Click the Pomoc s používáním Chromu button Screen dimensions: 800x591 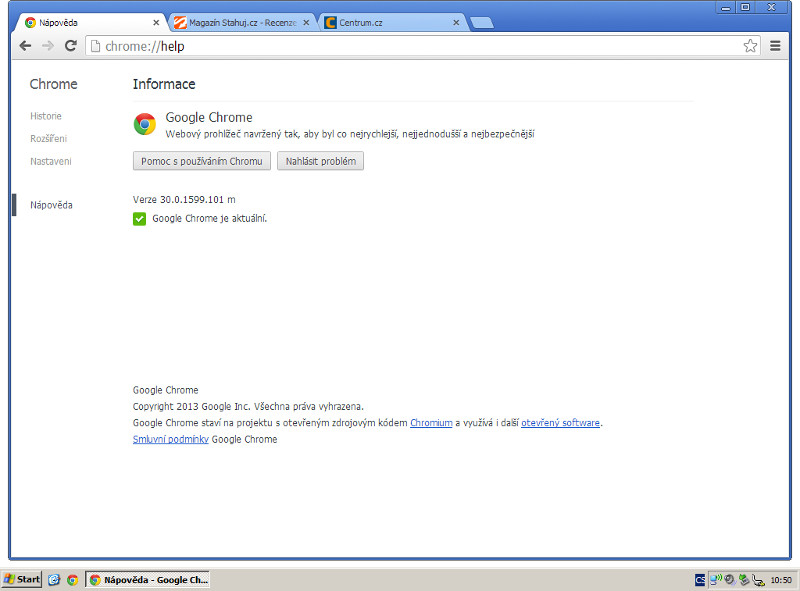click(202, 161)
